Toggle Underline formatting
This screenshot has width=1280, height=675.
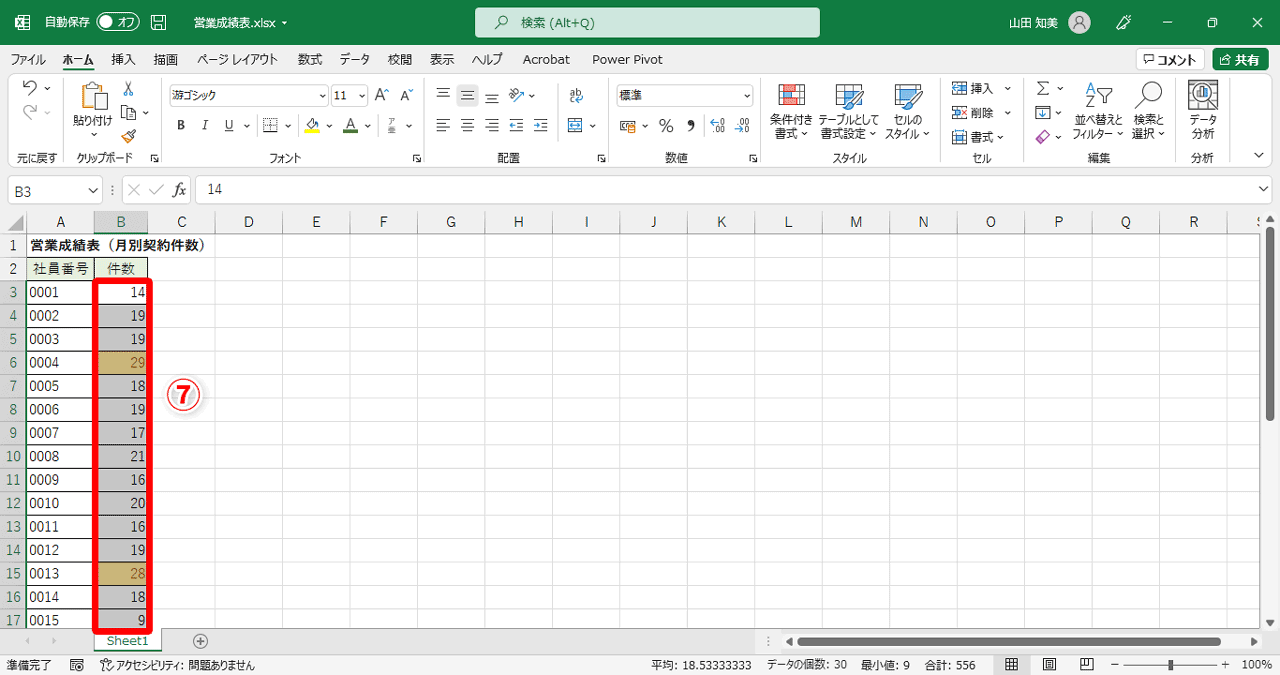(229, 126)
